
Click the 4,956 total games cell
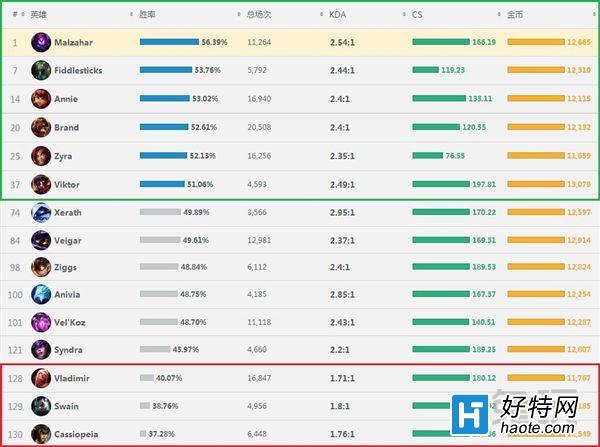coord(257,406)
